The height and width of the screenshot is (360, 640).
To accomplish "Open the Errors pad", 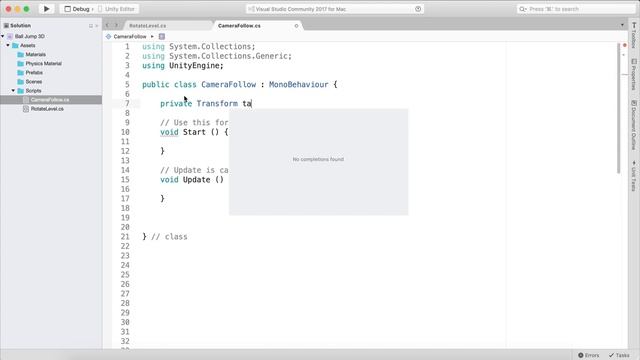I will (x=589, y=355).
